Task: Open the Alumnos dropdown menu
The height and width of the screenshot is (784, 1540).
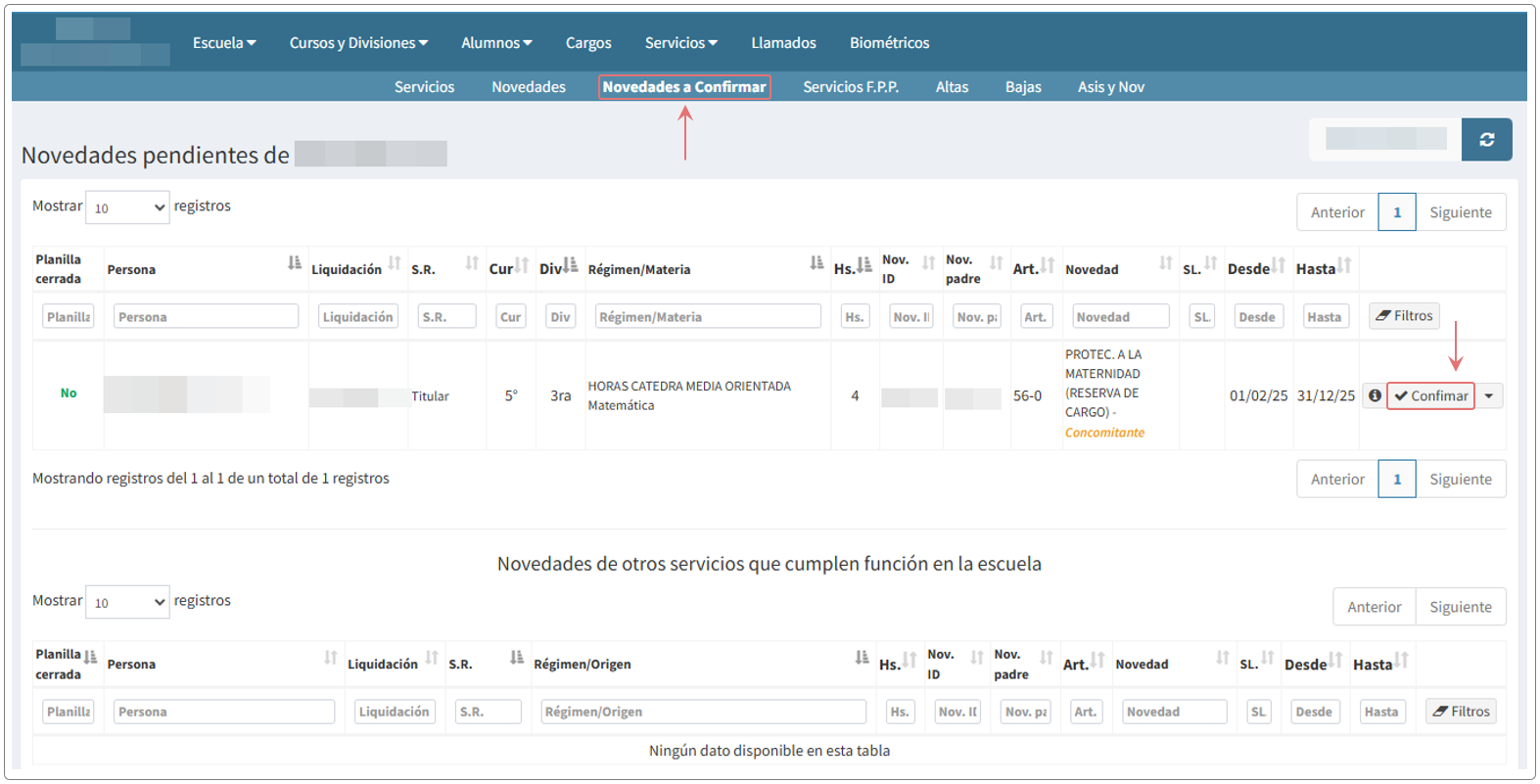Action: (496, 43)
